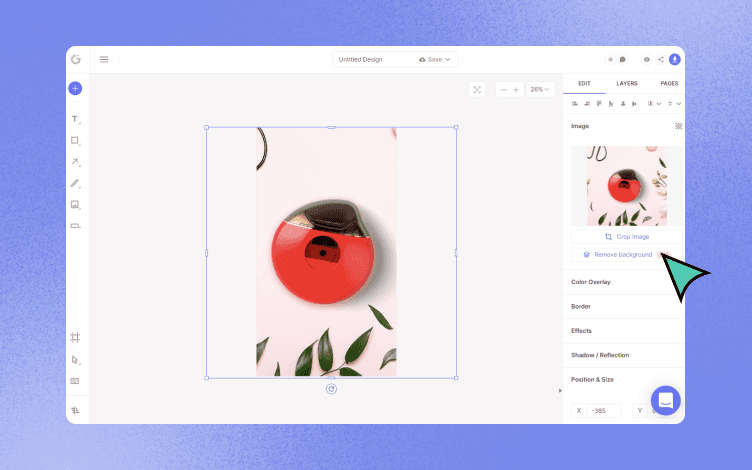Click the center horizontally align icon
Viewport: 752px width, 470px height.
(634, 104)
